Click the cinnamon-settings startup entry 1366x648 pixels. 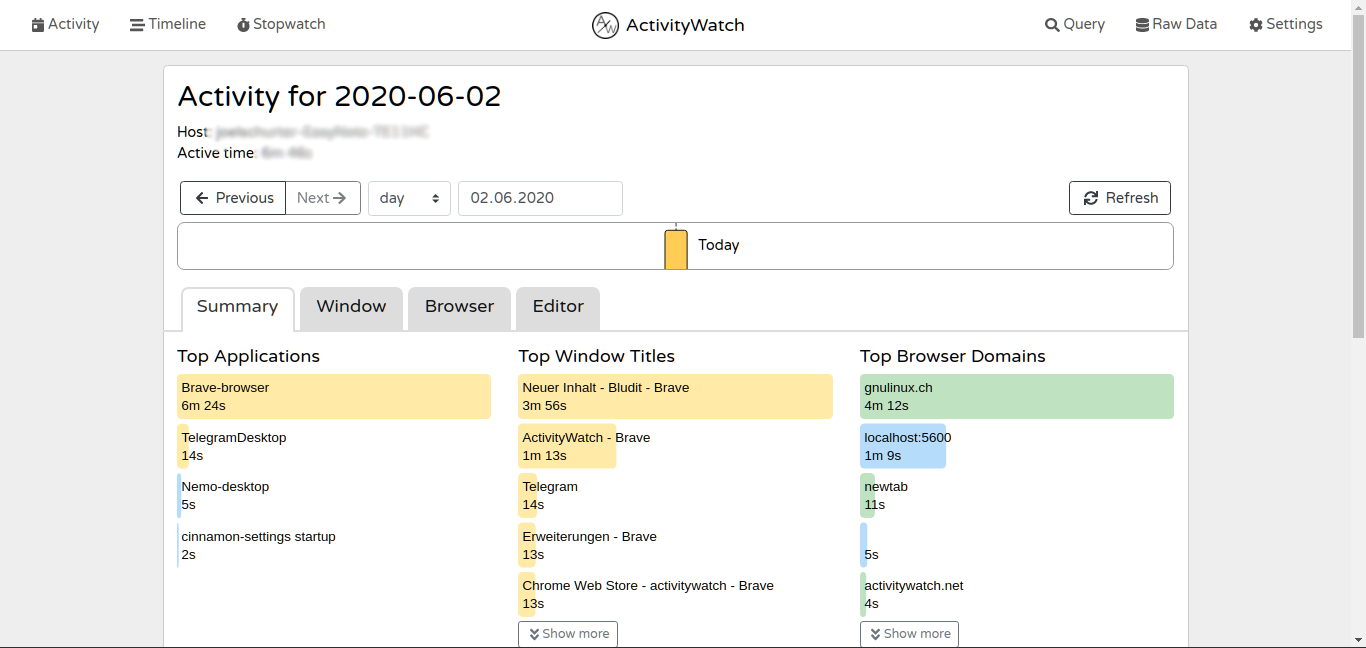(258, 545)
